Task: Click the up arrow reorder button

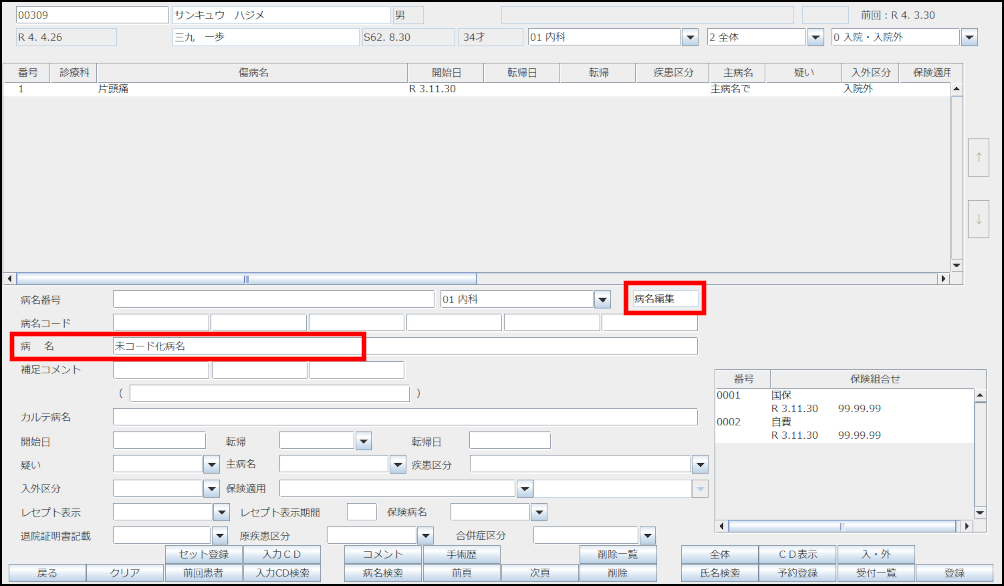Action: click(x=980, y=158)
